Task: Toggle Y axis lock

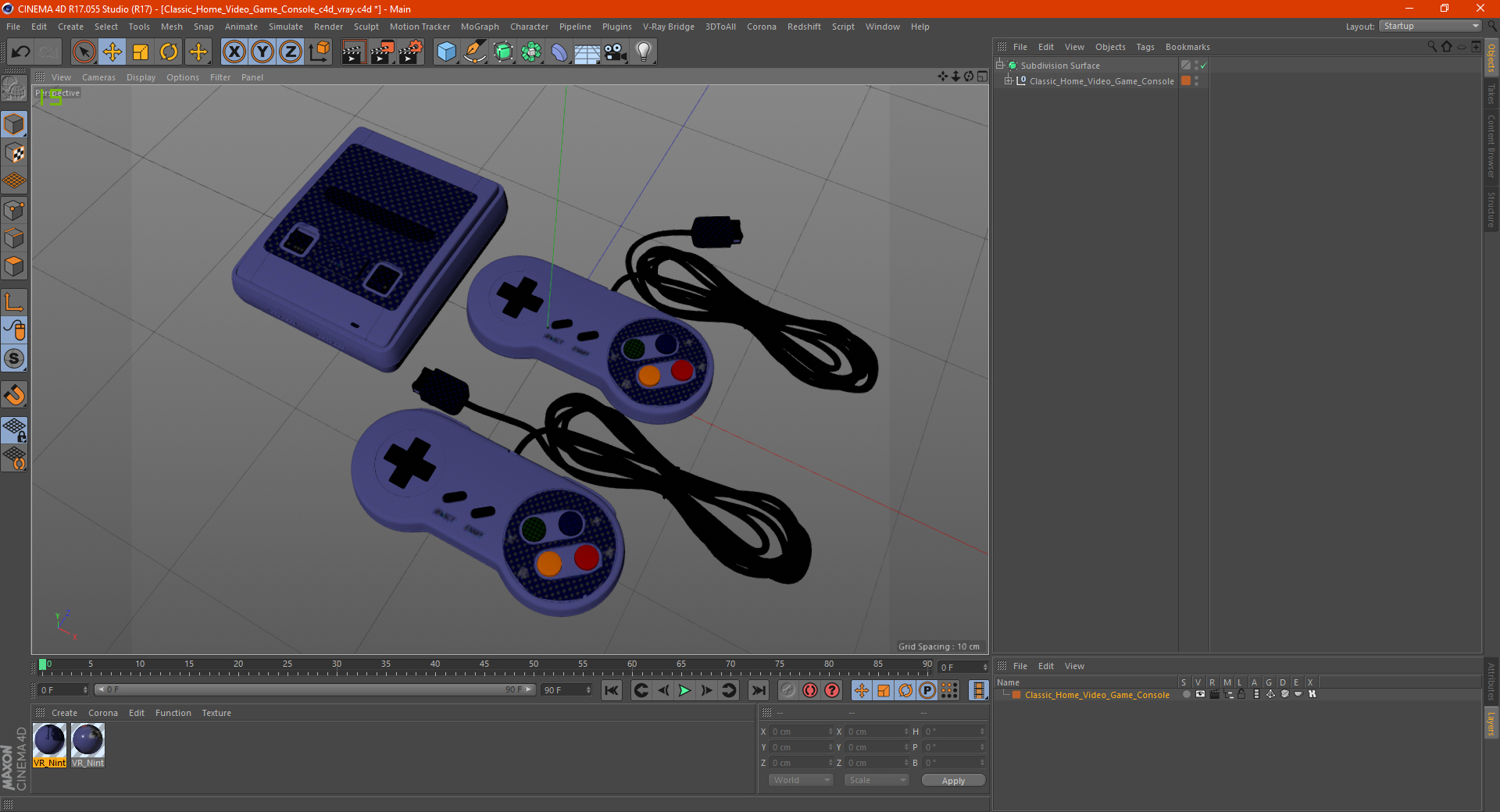Action: pyautogui.click(x=262, y=52)
